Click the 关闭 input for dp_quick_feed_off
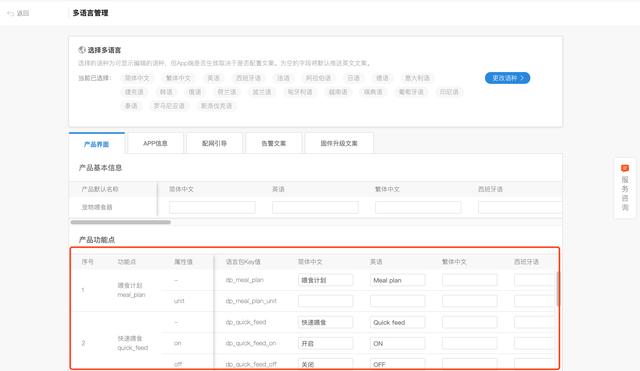This screenshot has height=371, width=640. [x=325, y=364]
